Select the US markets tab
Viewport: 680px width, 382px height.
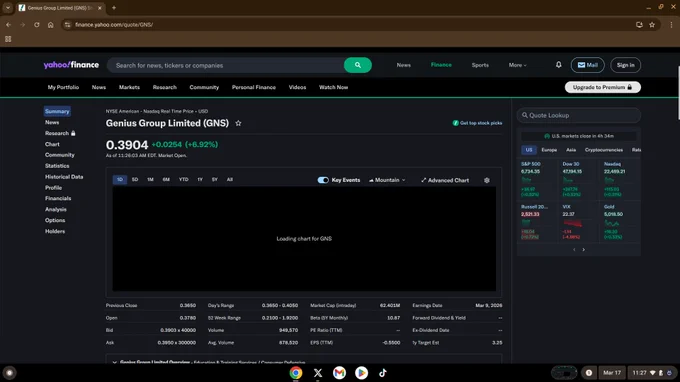[529, 150]
